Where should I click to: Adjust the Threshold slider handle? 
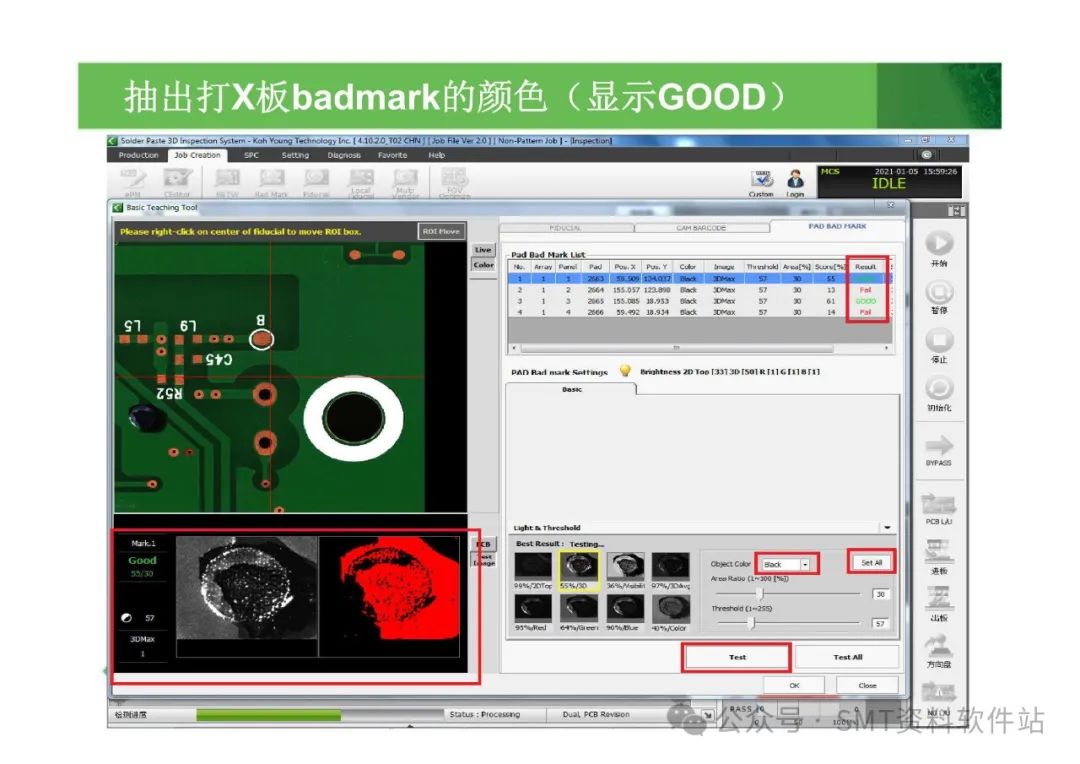751,623
